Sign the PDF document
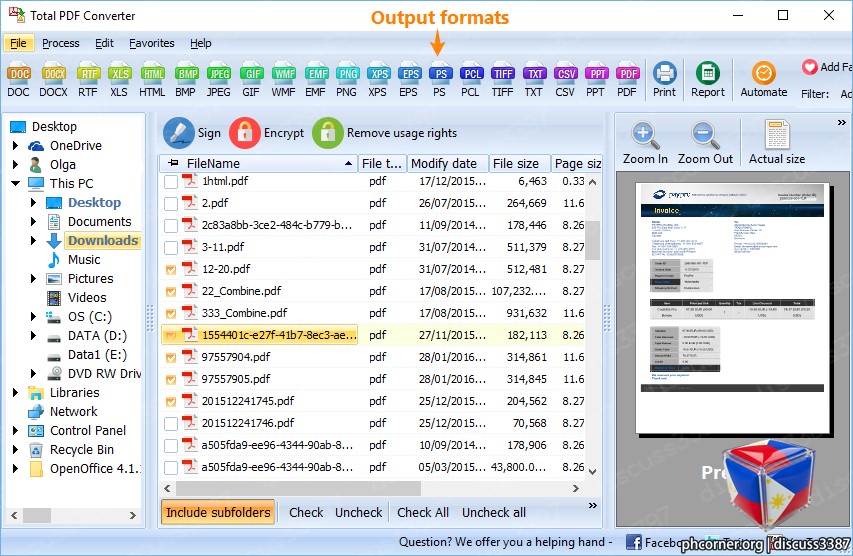853x556 pixels. pos(192,133)
